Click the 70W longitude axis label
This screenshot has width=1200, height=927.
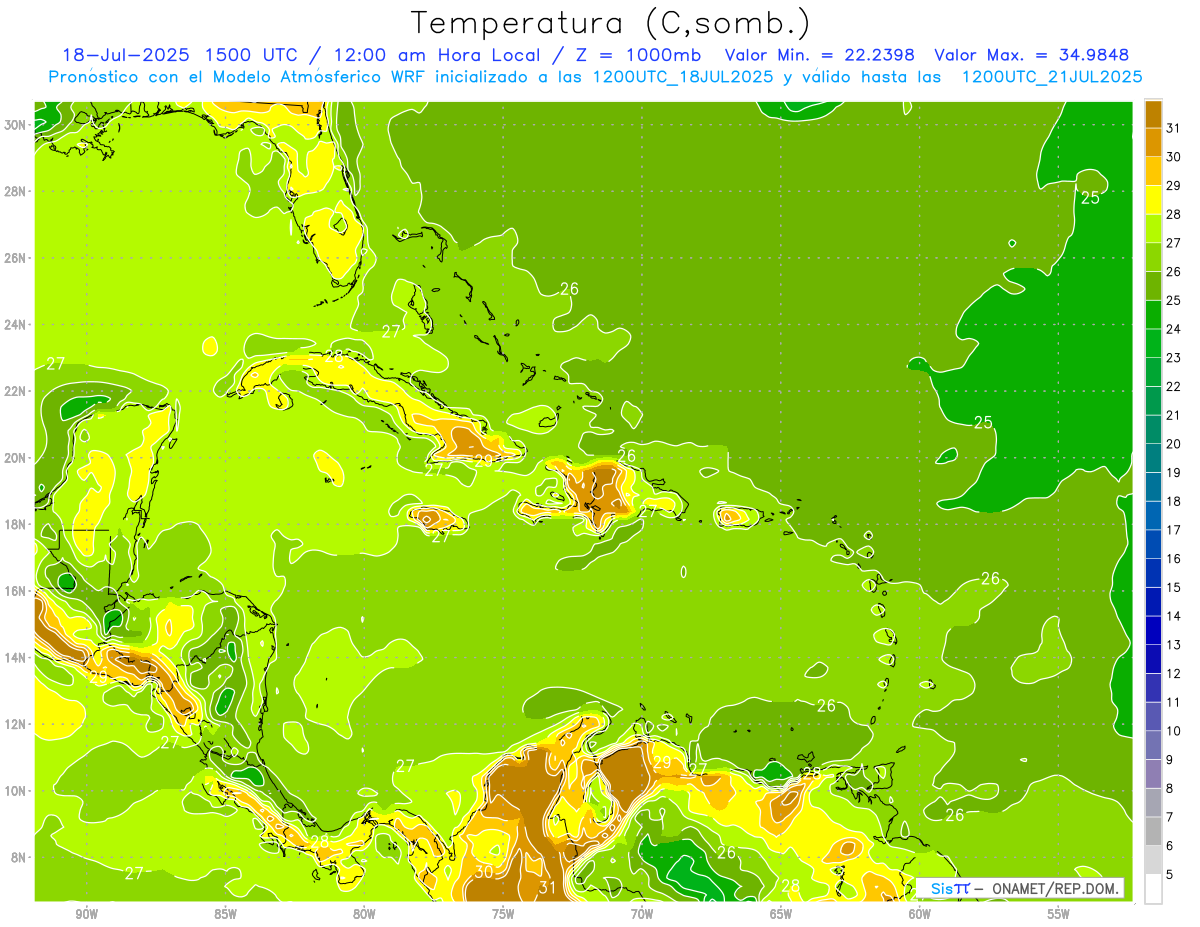click(642, 913)
